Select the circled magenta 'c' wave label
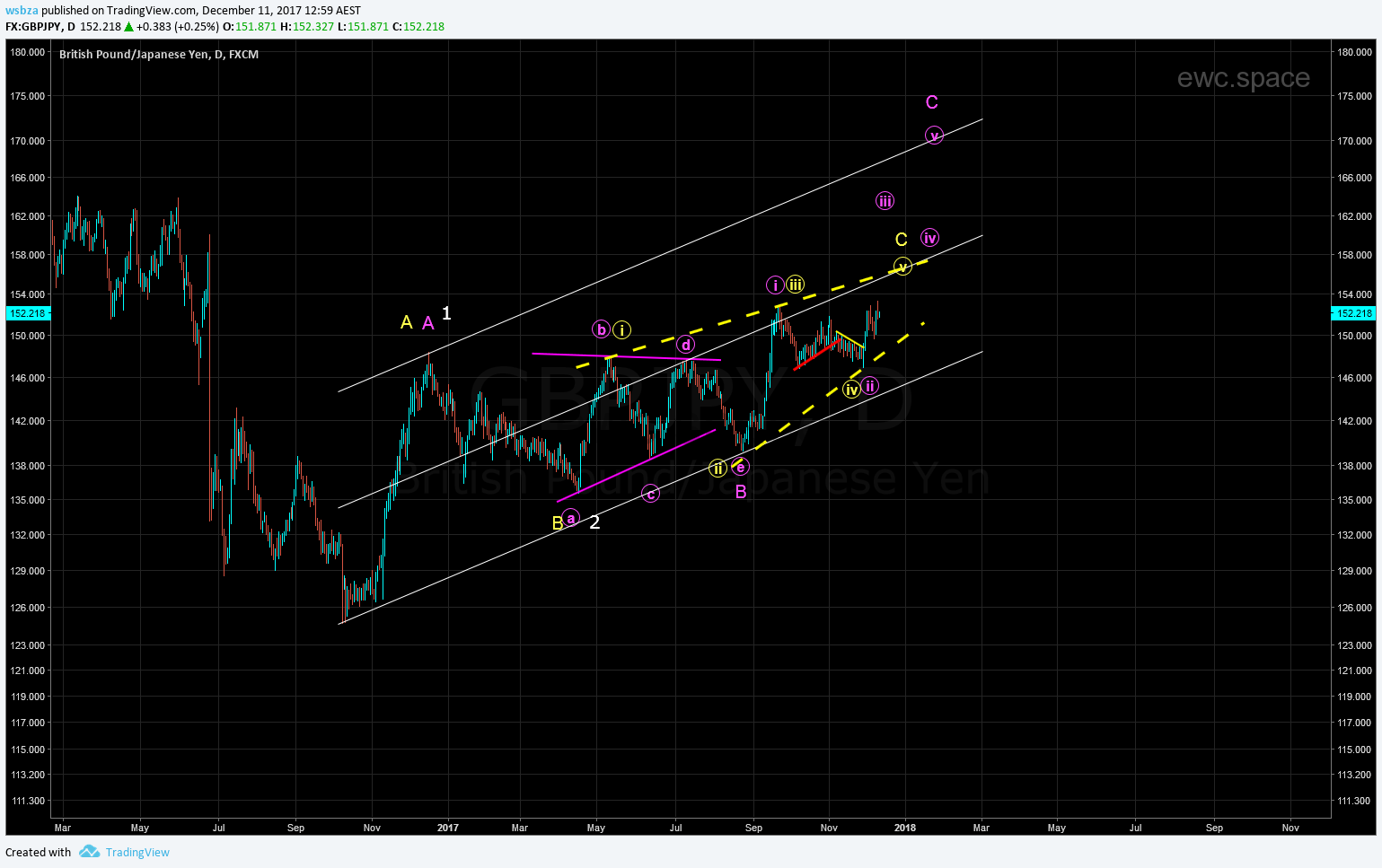The width and height of the screenshot is (1382, 868). tap(650, 494)
